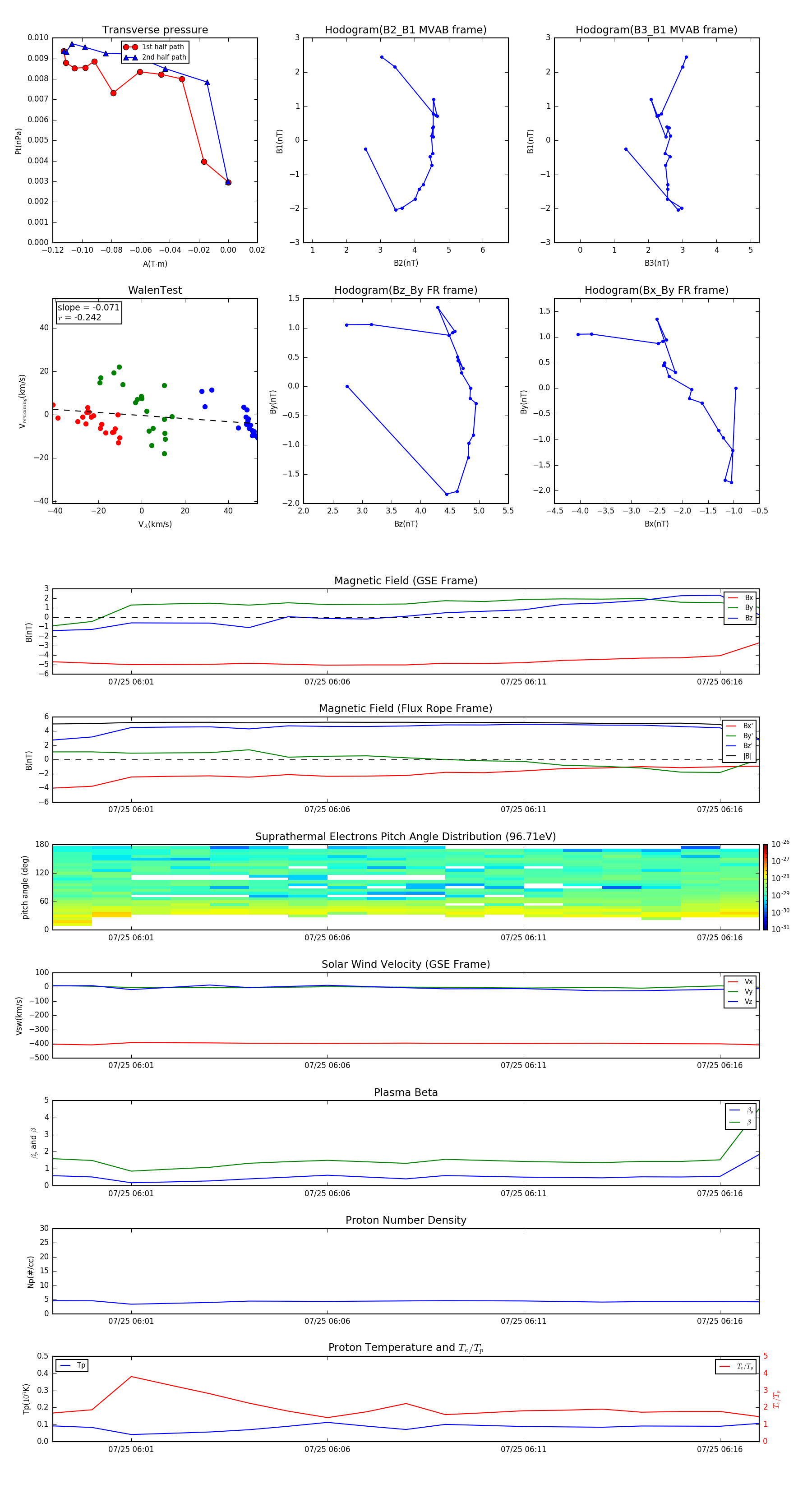Click the 'Bx' entry in GSE legend
This screenshot has height=1489, width=812.
[740, 598]
